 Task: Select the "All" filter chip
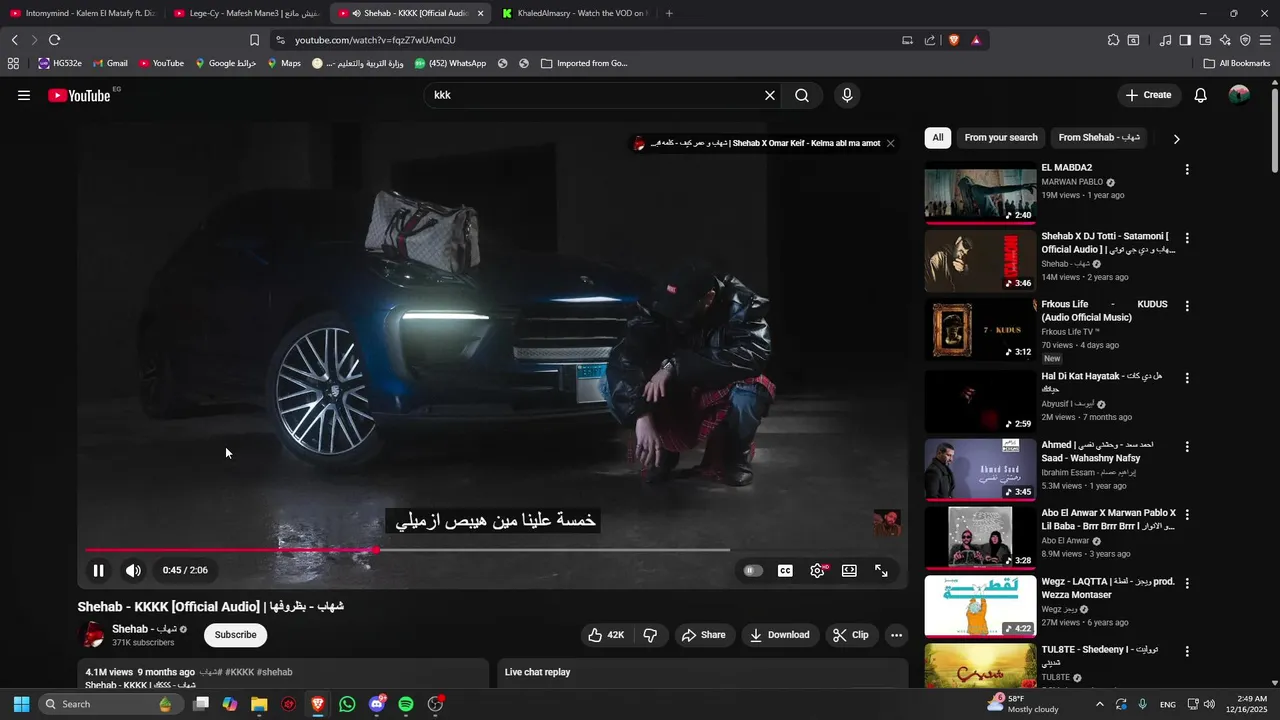tap(938, 138)
